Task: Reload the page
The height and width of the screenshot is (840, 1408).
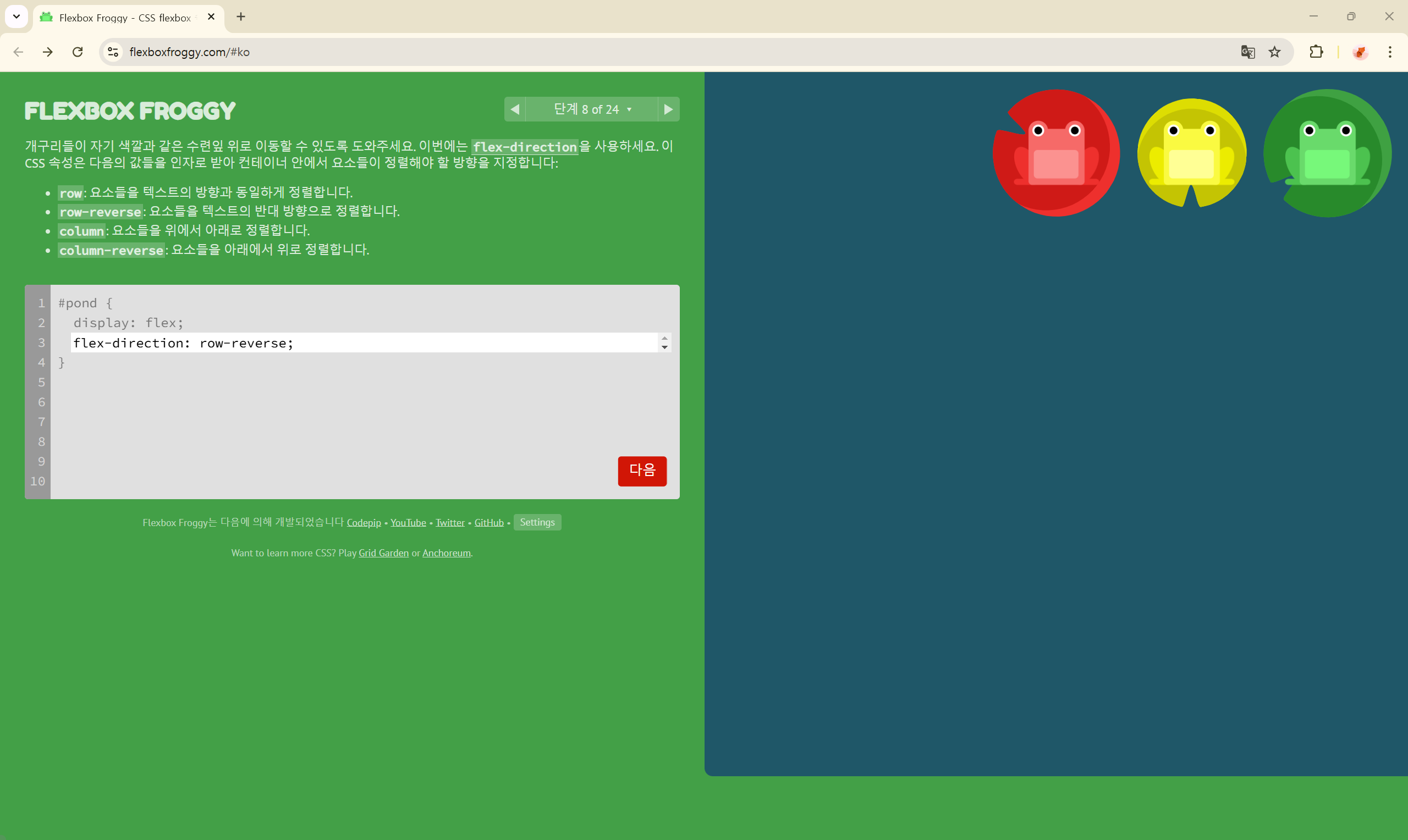Action: click(x=78, y=52)
